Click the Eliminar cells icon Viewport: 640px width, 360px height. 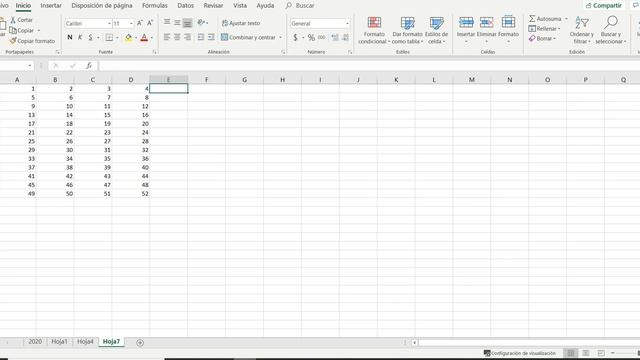click(487, 22)
